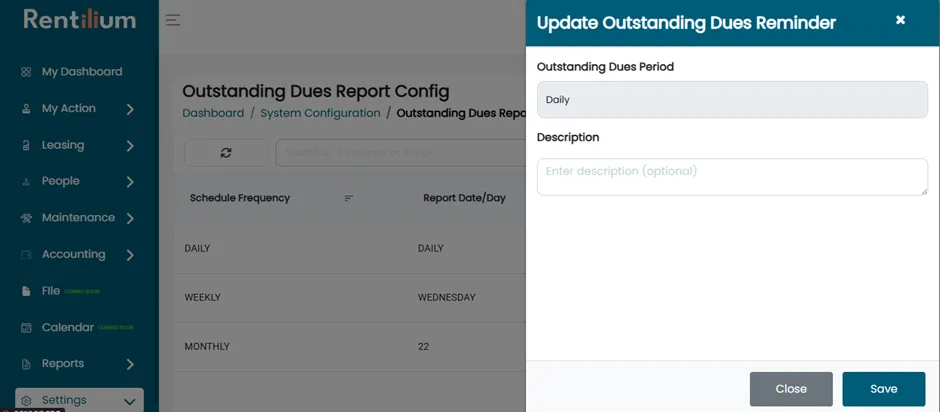
Task: Collapse the Settings menu chevron
Action: pyautogui.click(x=129, y=401)
